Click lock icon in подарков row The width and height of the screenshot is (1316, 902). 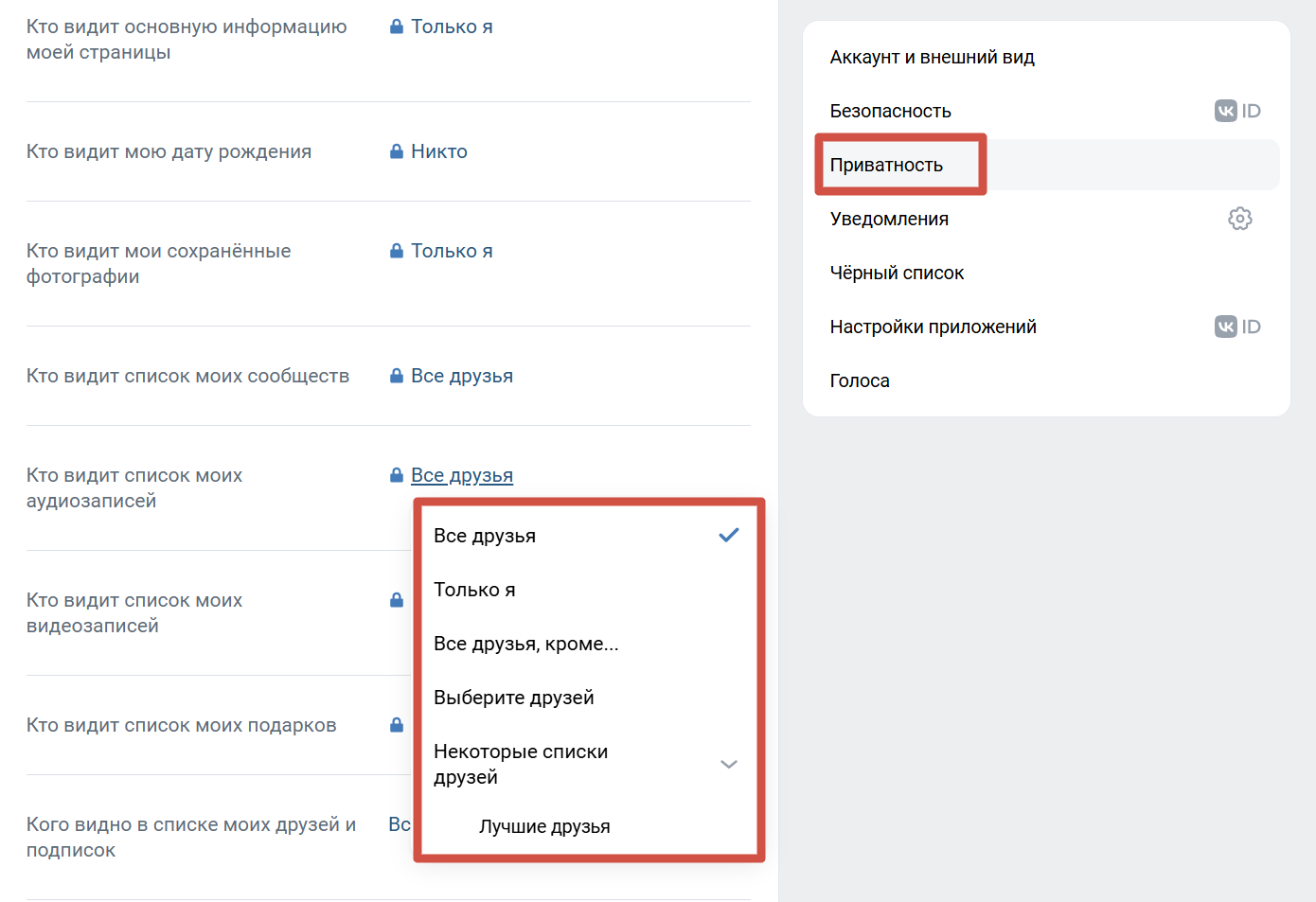point(397,725)
